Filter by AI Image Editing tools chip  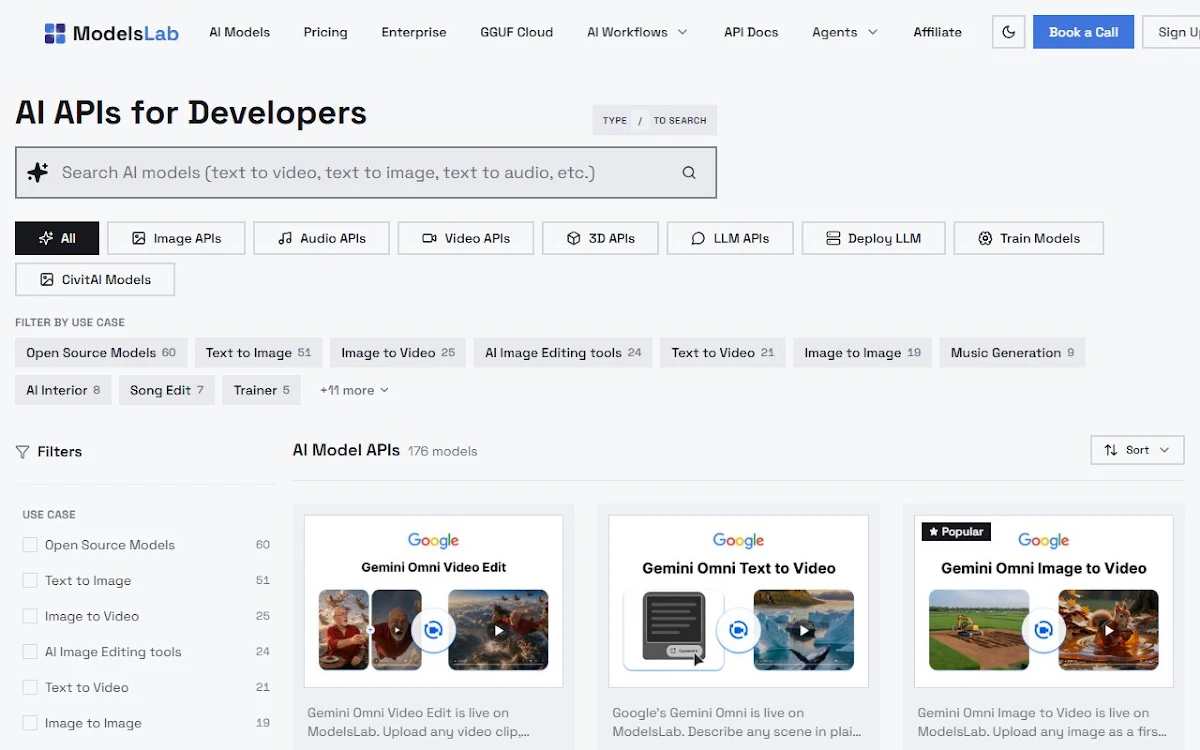(x=563, y=352)
